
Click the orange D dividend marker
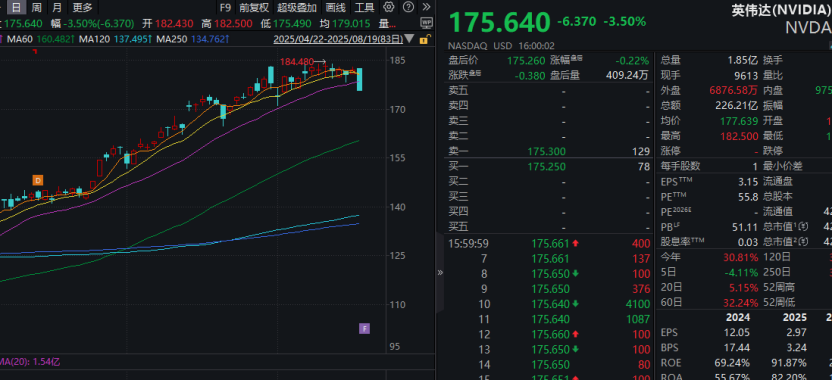click(x=38, y=180)
